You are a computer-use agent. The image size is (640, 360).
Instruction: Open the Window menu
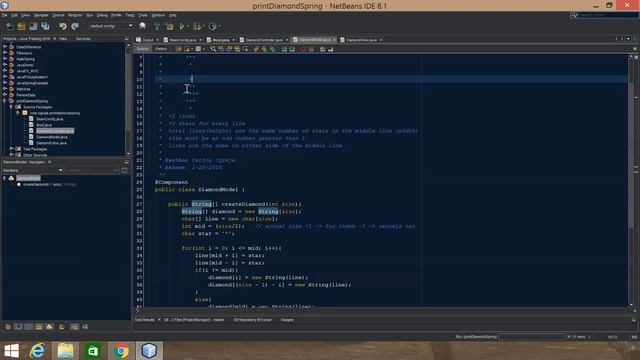point(158,15)
